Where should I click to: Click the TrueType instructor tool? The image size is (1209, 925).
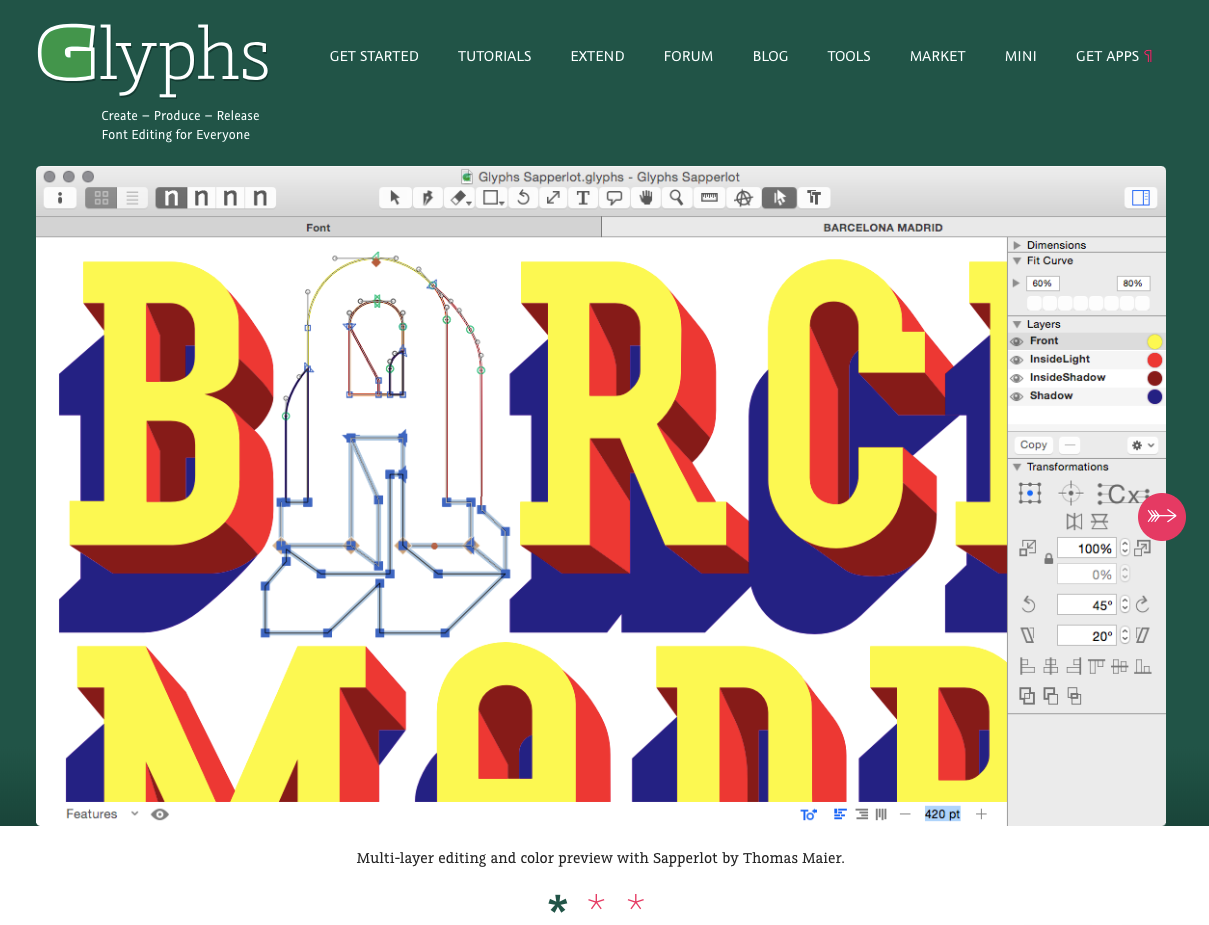pos(814,198)
